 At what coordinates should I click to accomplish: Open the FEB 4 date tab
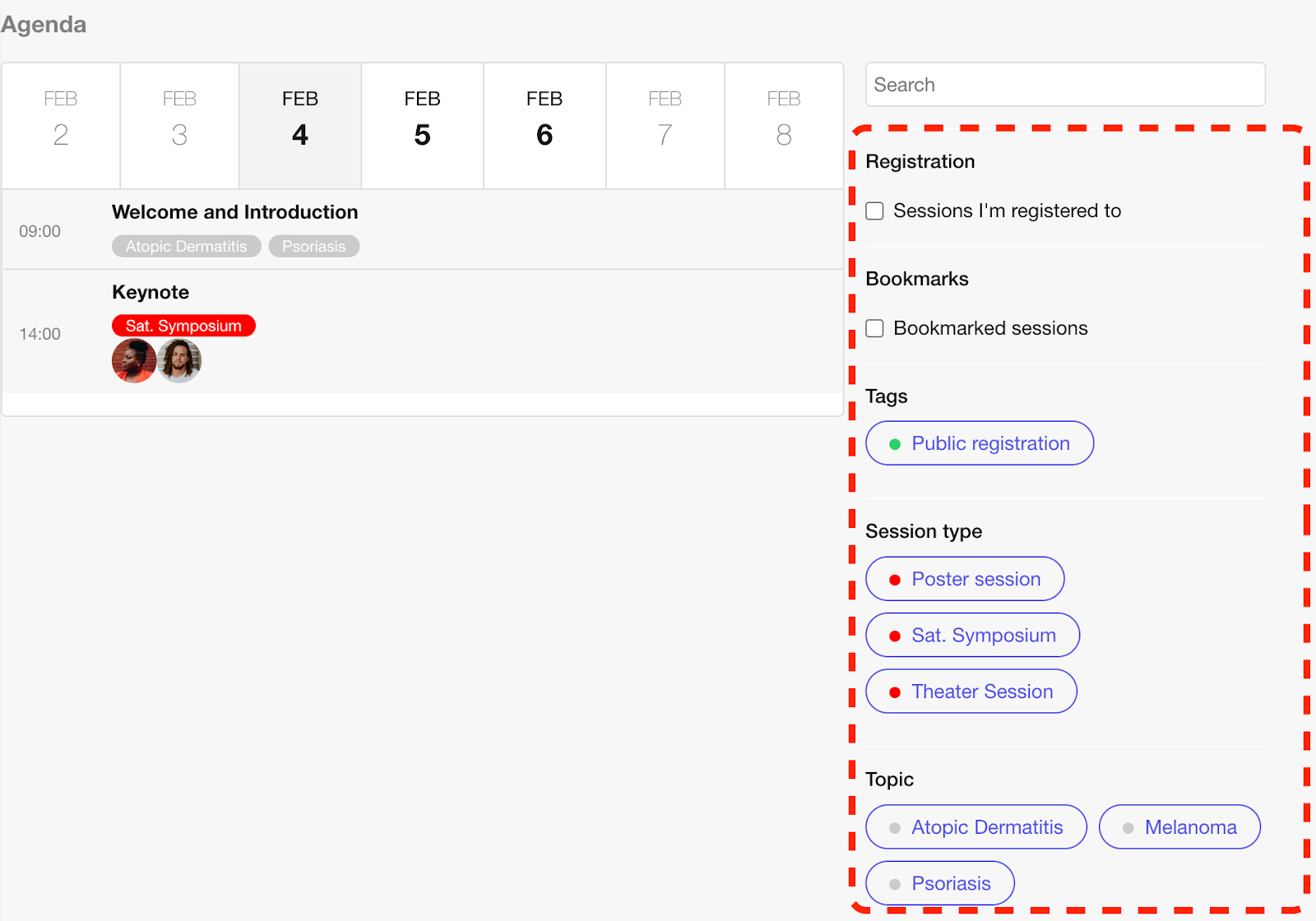[x=300, y=126]
